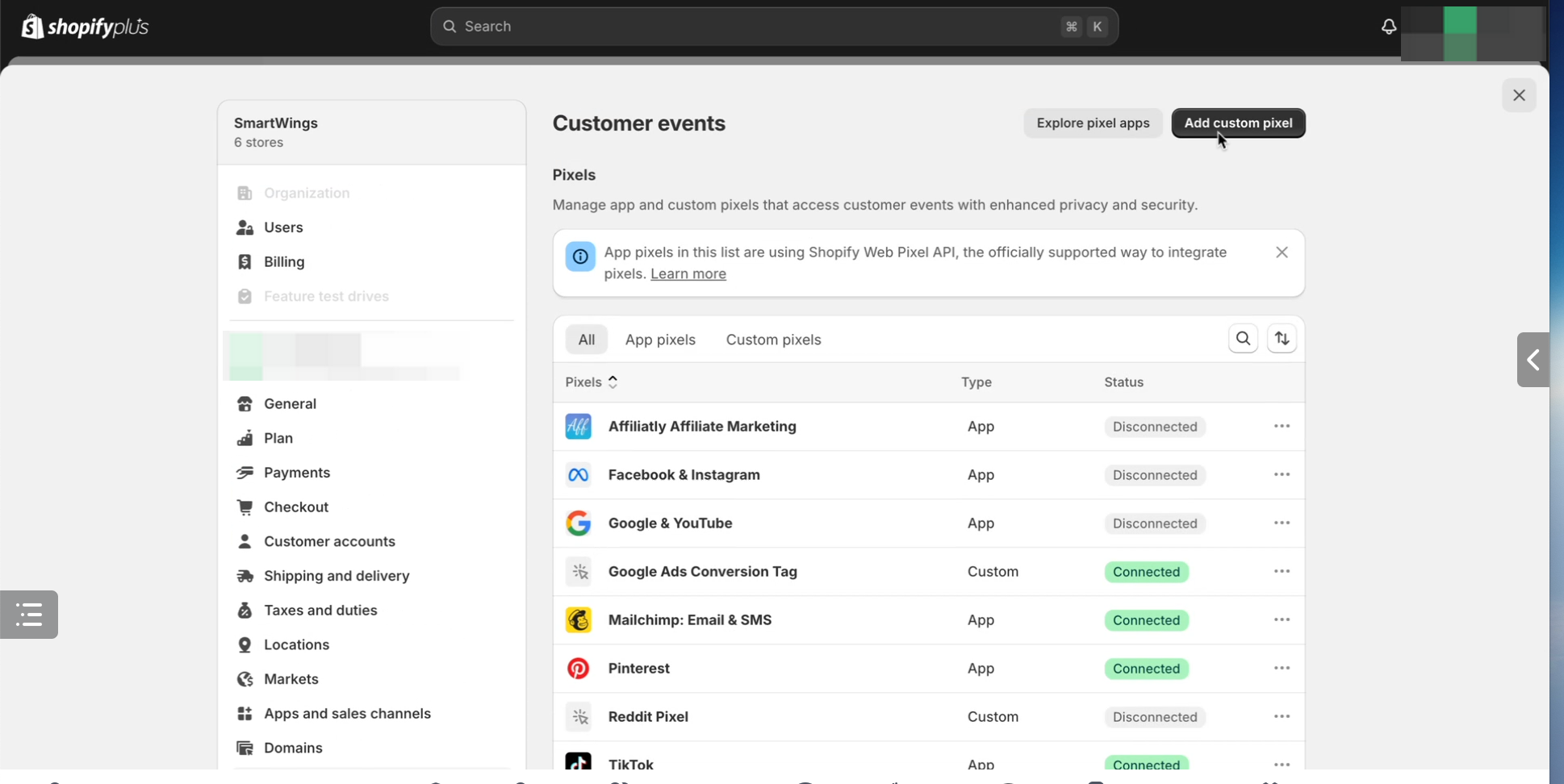The image size is (1564, 784).
Task: Open the Google Ads Conversion Tag pixel
Action: coord(702,571)
